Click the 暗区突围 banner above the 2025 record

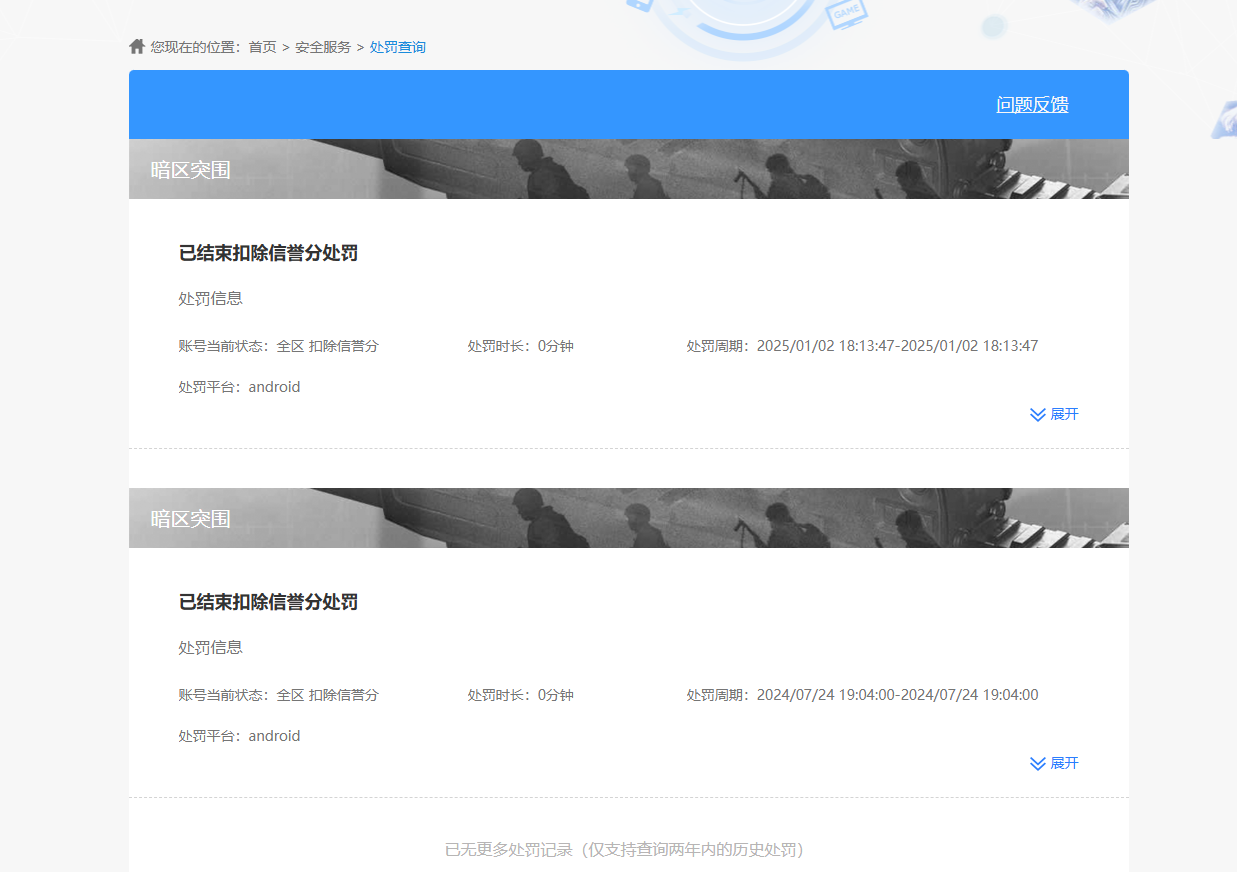coord(190,170)
